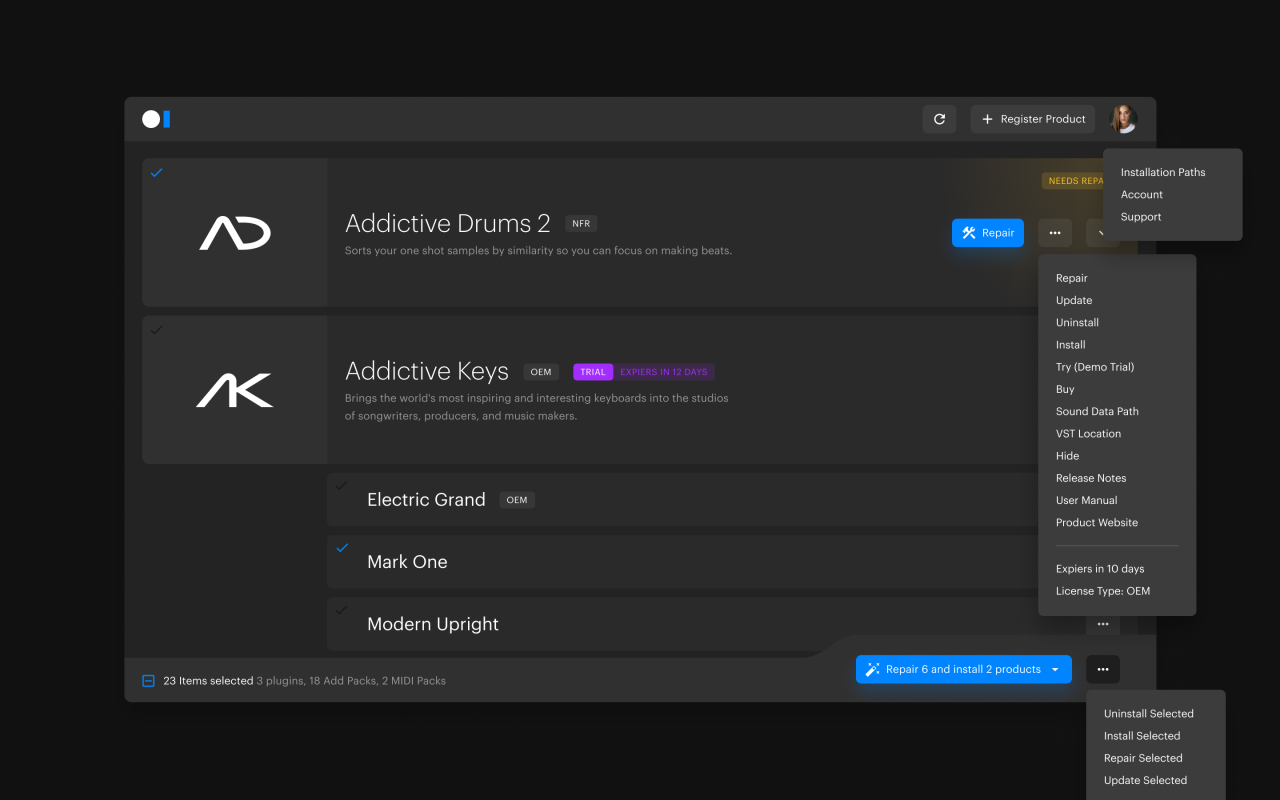The width and height of the screenshot is (1280, 800).
Task: Click the app logo in top-left
Action: point(156,119)
